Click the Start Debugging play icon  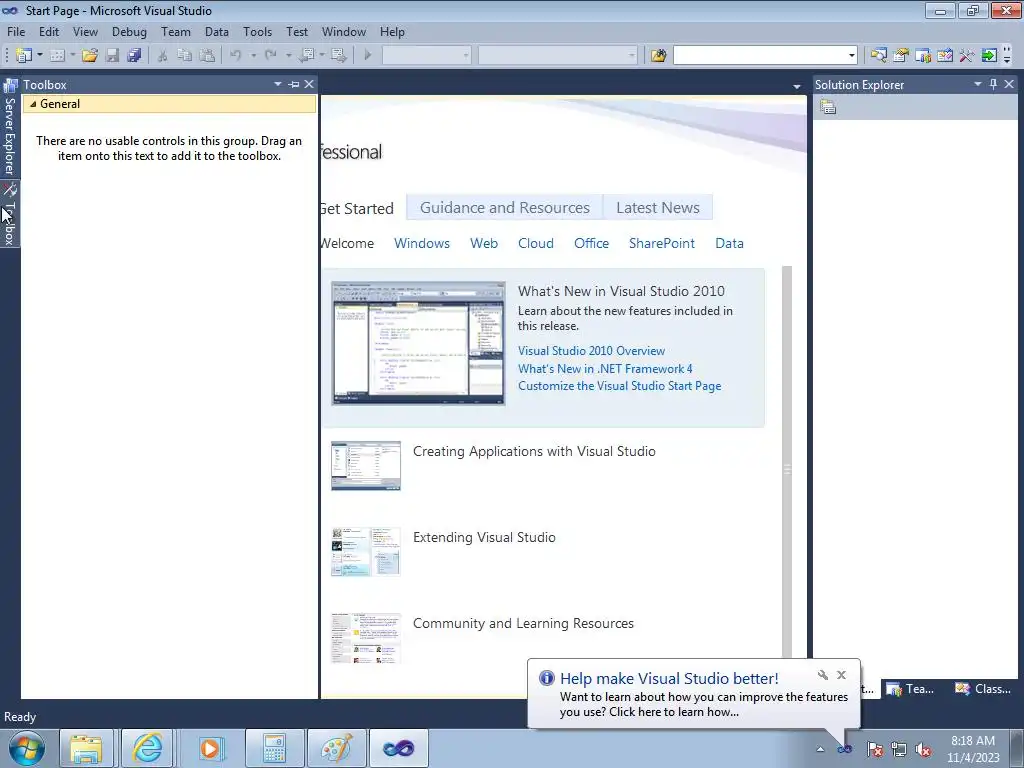point(368,56)
